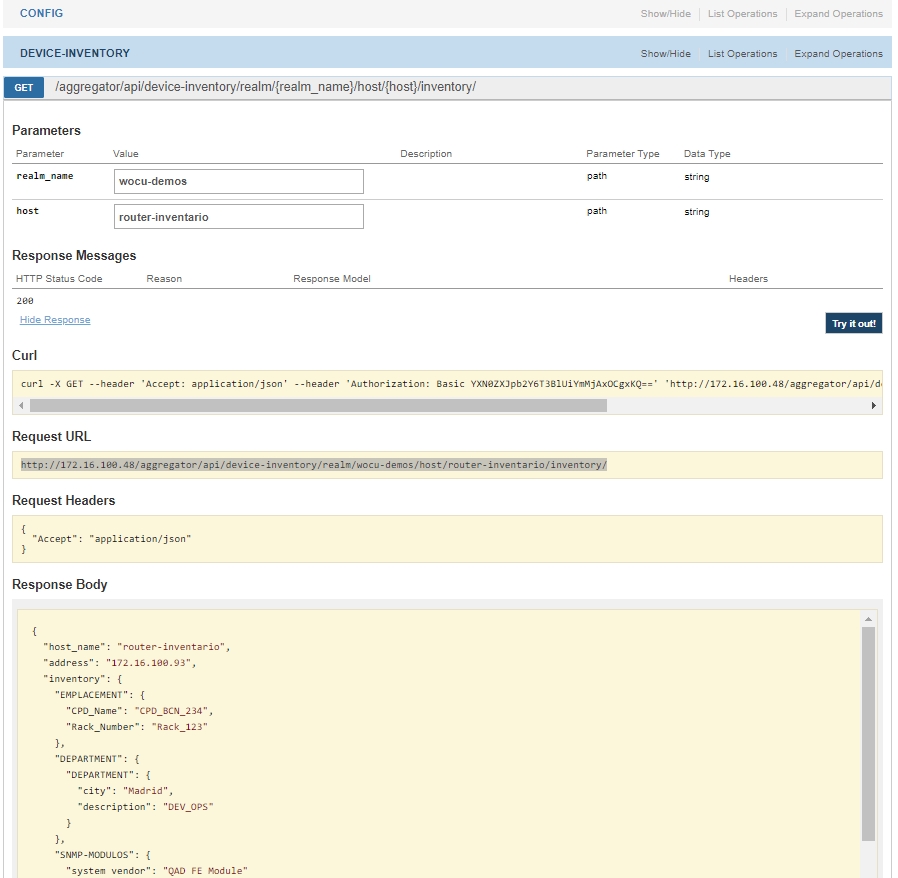This screenshot has width=898, height=878.
Task: Collapse operation via the GET badge
Action: (x=24, y=88)
